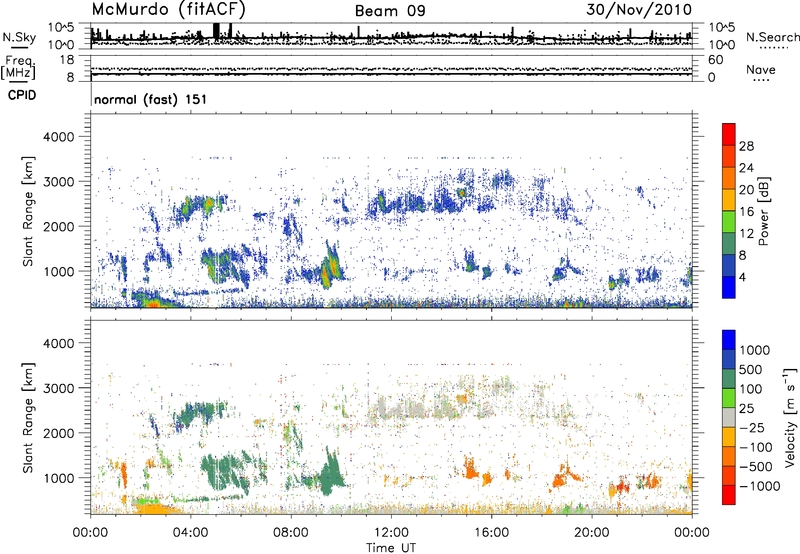
Task: Click the 'Slant Range [km]' label of the power panel
Action: [28, 211]
